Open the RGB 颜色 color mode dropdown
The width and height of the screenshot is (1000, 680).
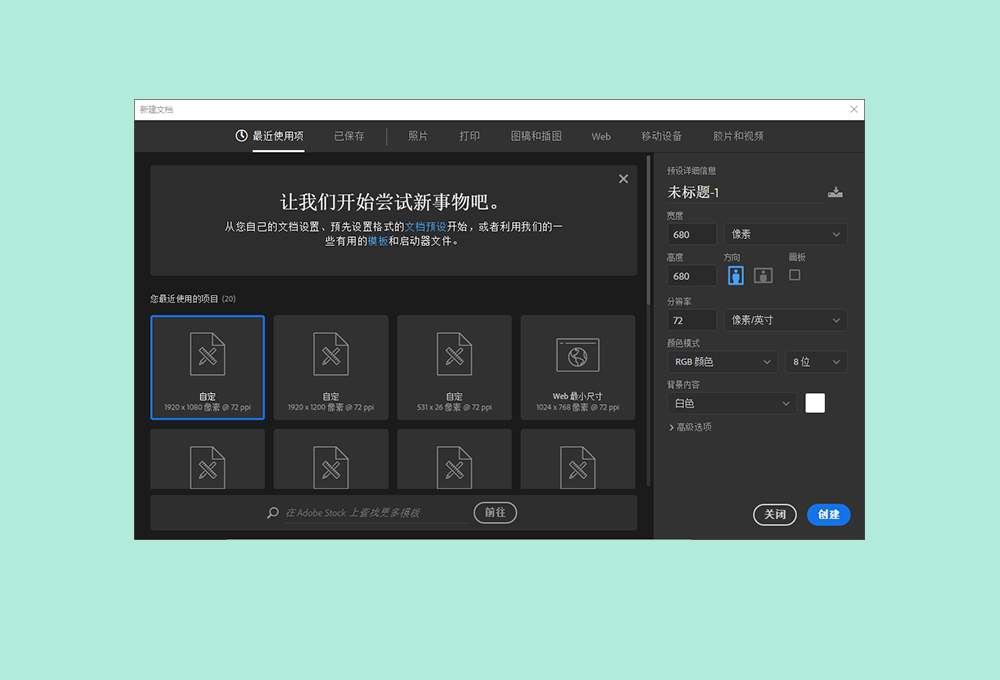click(722, 361)
